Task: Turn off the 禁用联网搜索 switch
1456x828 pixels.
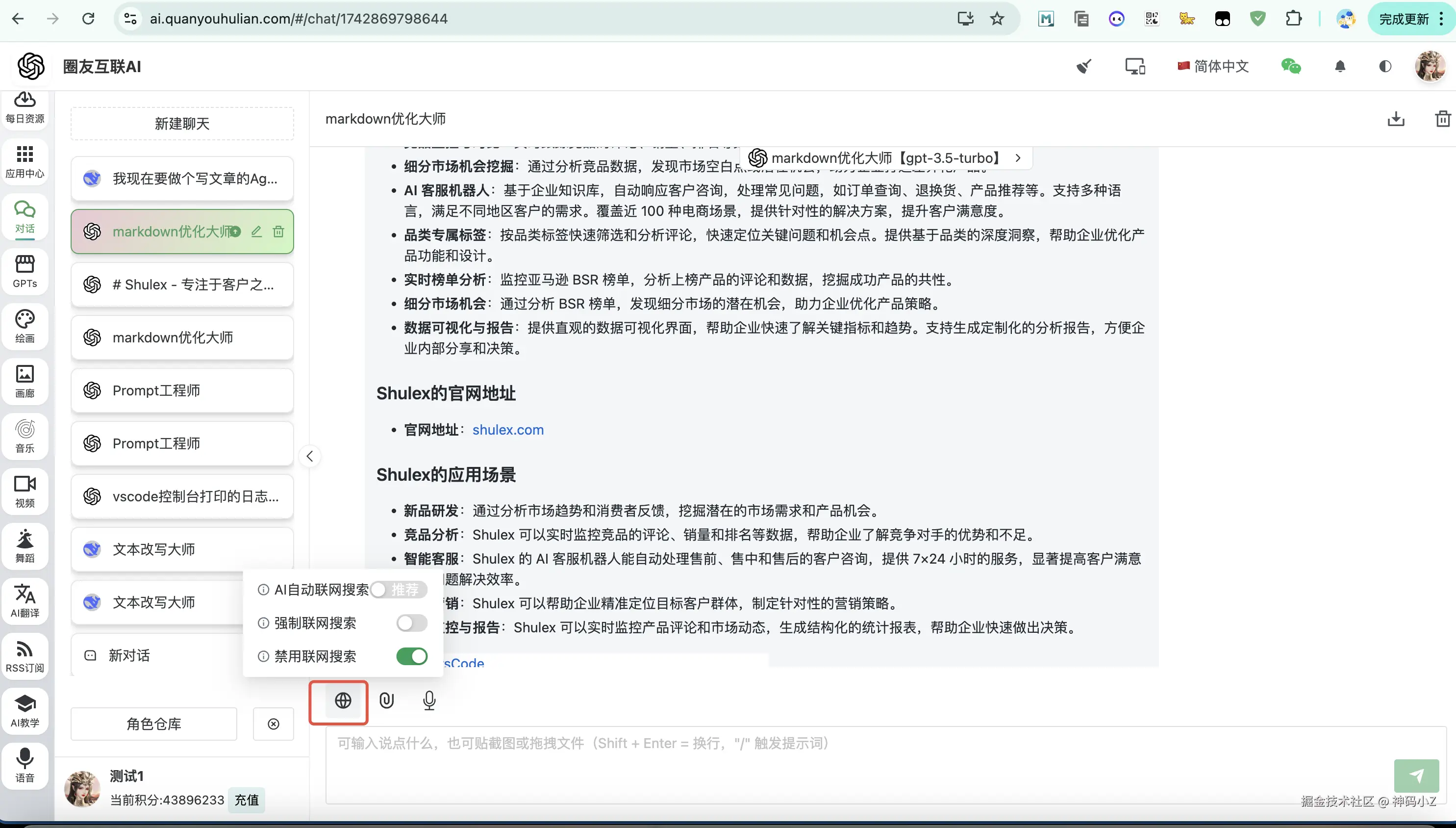Action: (x=411, y=656)
